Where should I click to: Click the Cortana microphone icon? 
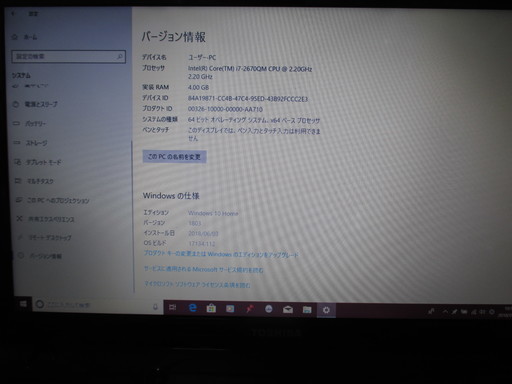[x=155, y=307]
